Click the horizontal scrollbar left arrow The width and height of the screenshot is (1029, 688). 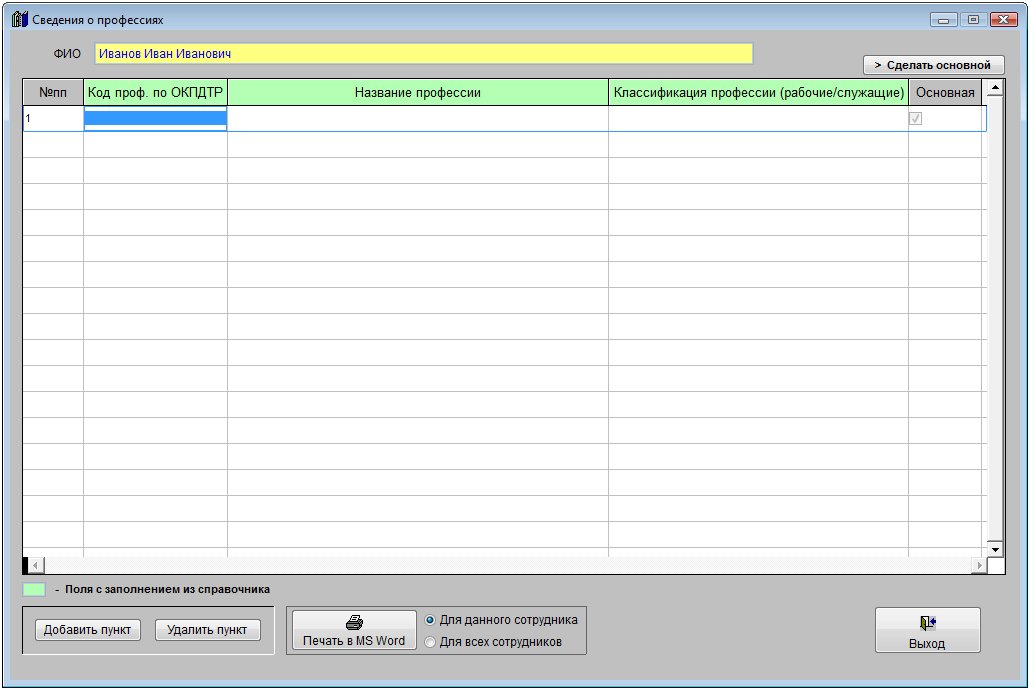click(35, 565)
